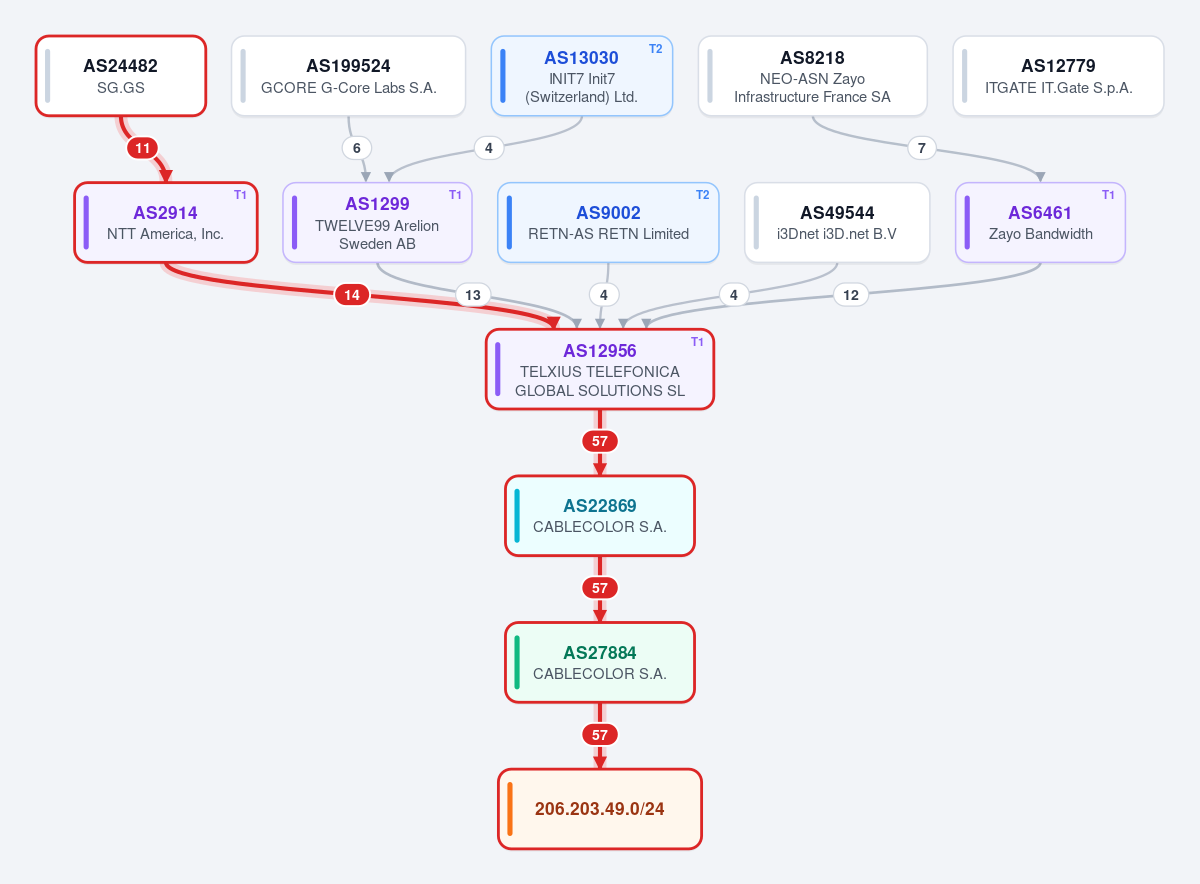The width and height of the screenshot is (1200, 884).
Task: Select the AS12956 TELXIUS TELEFONICA node
Action: [x=600, y=369]
